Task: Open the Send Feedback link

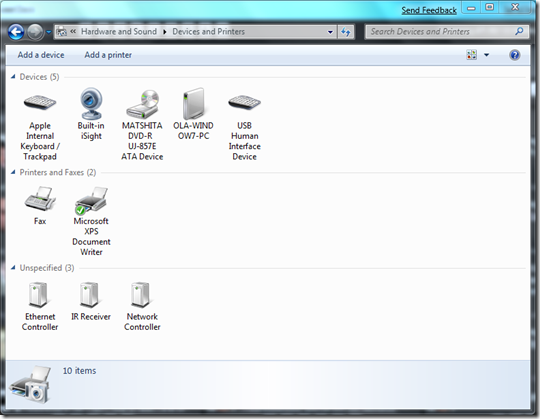Action: (429, 10)
